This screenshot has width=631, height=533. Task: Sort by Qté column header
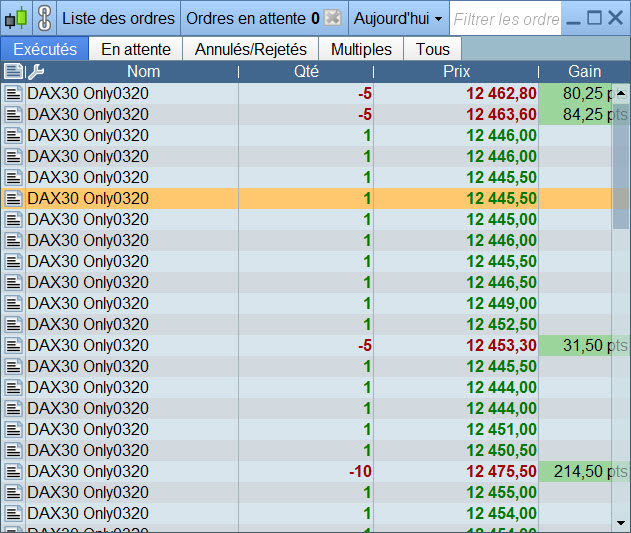(306, 72)
